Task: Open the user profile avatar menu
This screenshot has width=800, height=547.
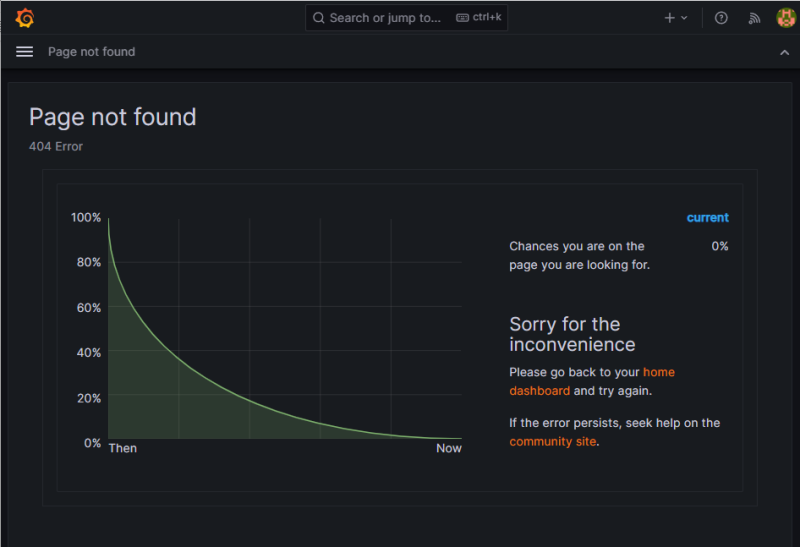Action: [785, 18]
